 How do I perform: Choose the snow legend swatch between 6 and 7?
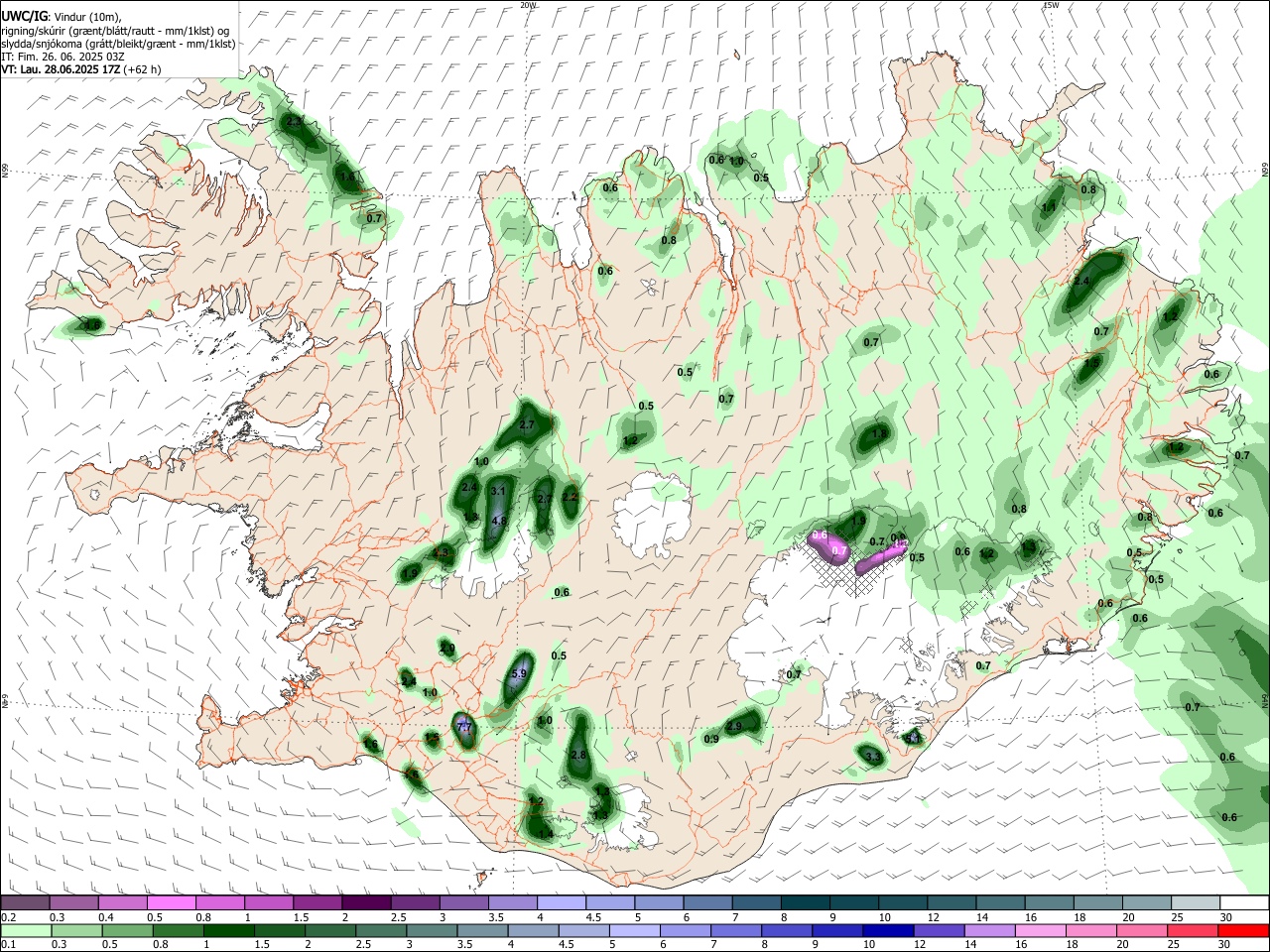(708, 903)
